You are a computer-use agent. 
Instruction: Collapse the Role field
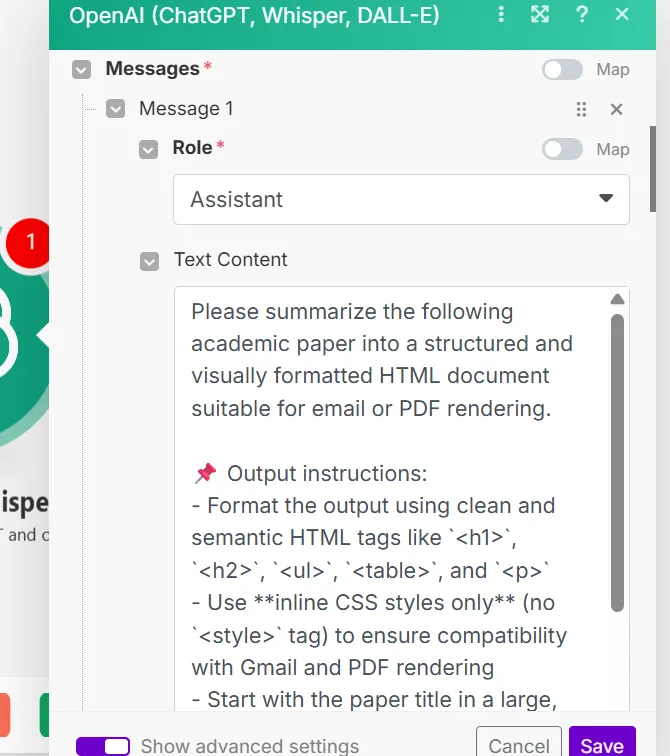(x=148, y=149)
